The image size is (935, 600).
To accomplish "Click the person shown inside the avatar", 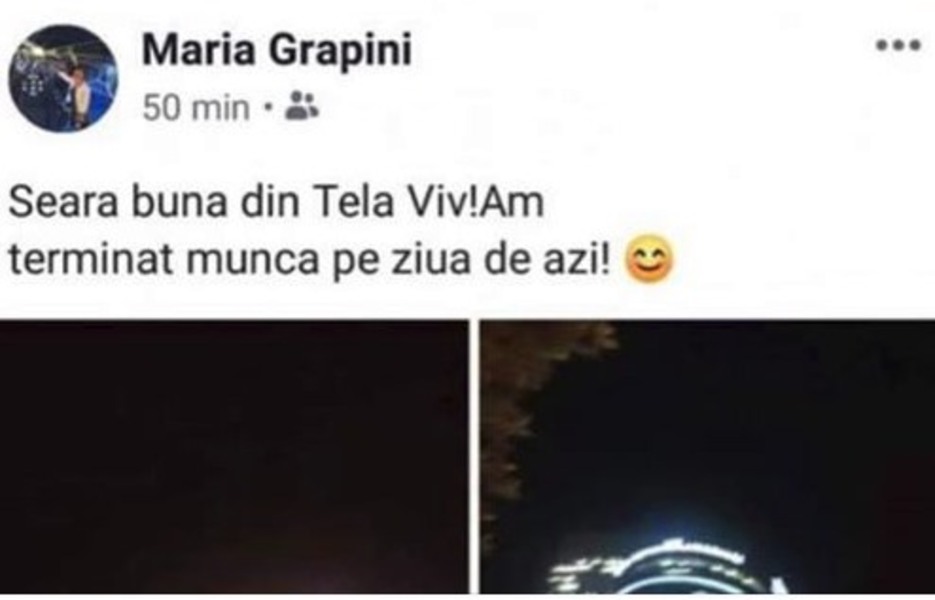I will (78, 95).
